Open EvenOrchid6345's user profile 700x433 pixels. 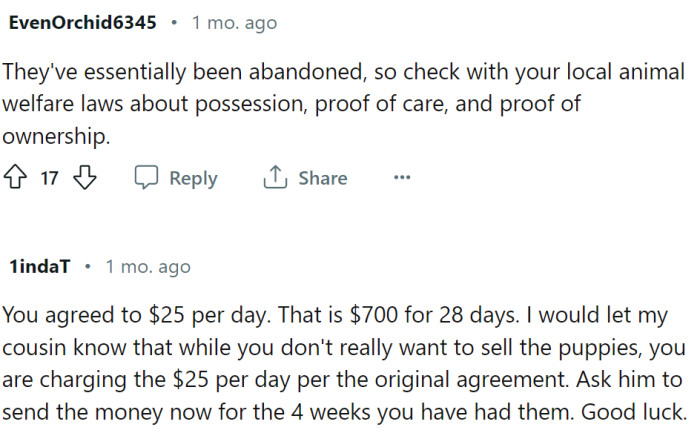[x=82, y=22]
